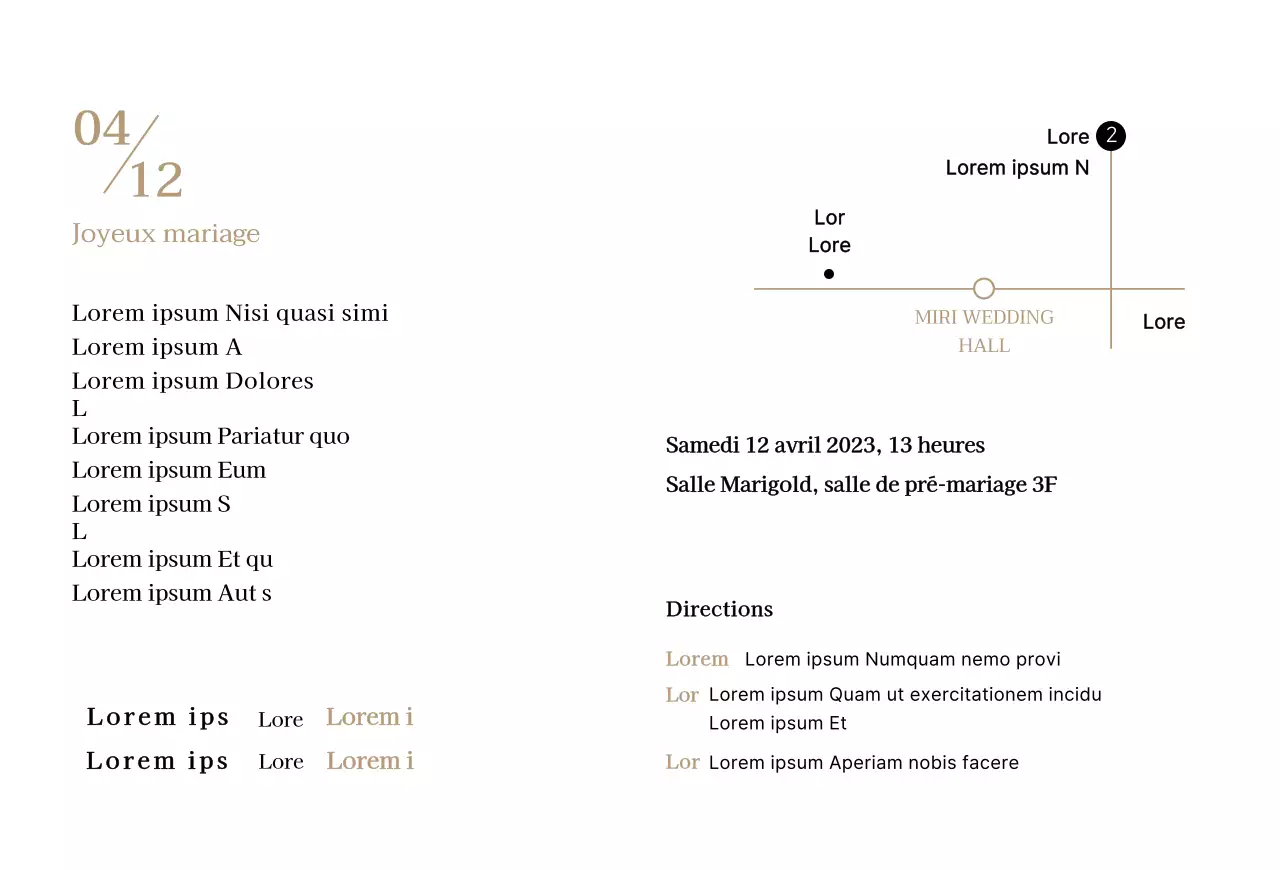The height and width of the screenshot is (870, 1280).
Task: Click the second gold 'Lorem i' link
Action: [x=370, y=761]
